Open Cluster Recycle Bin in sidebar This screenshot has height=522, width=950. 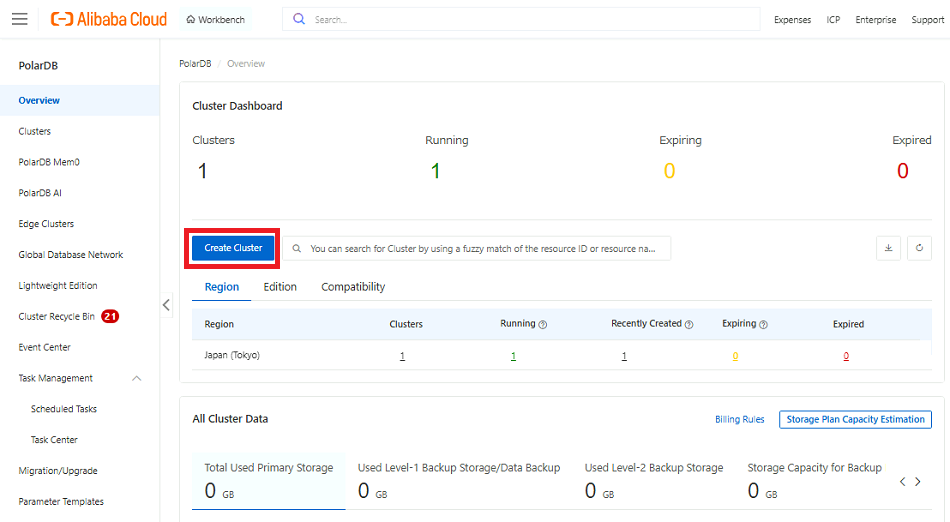57,316
